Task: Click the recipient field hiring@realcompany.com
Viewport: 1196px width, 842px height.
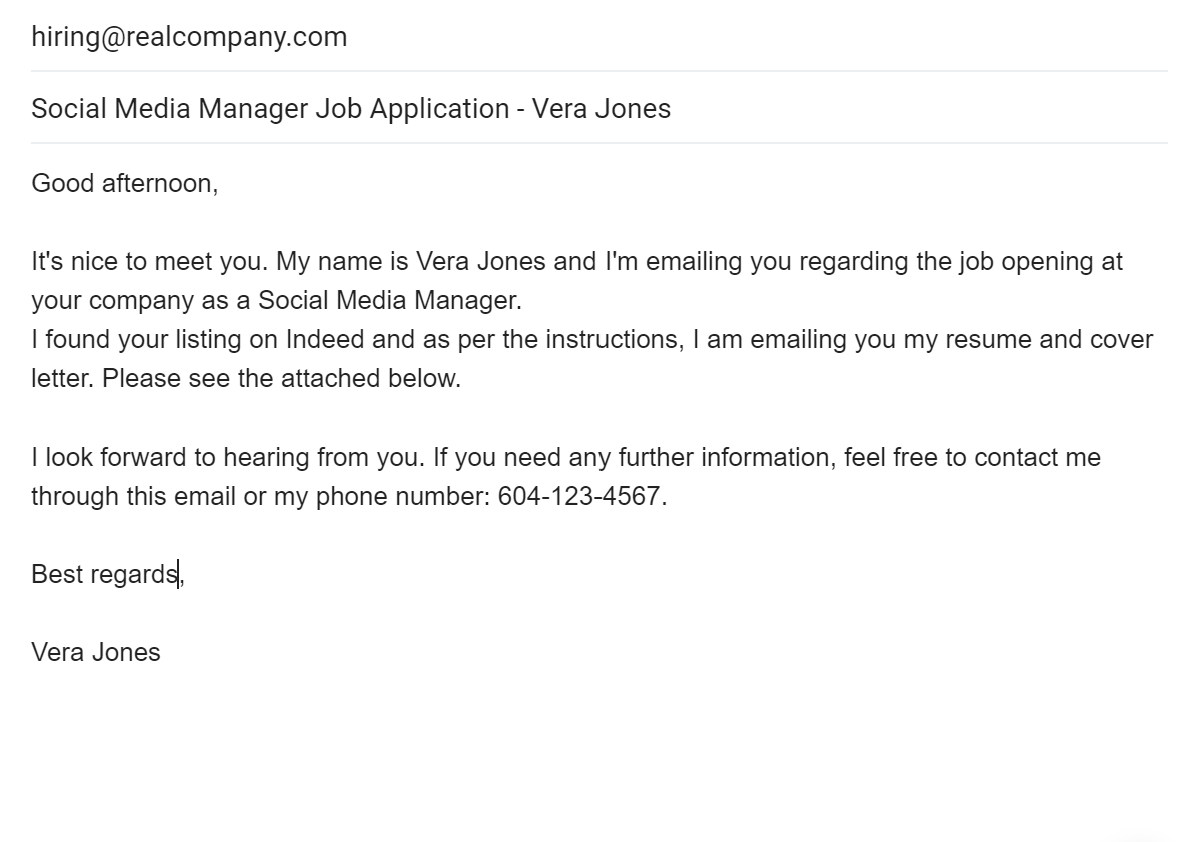Action: coord(599,37)
